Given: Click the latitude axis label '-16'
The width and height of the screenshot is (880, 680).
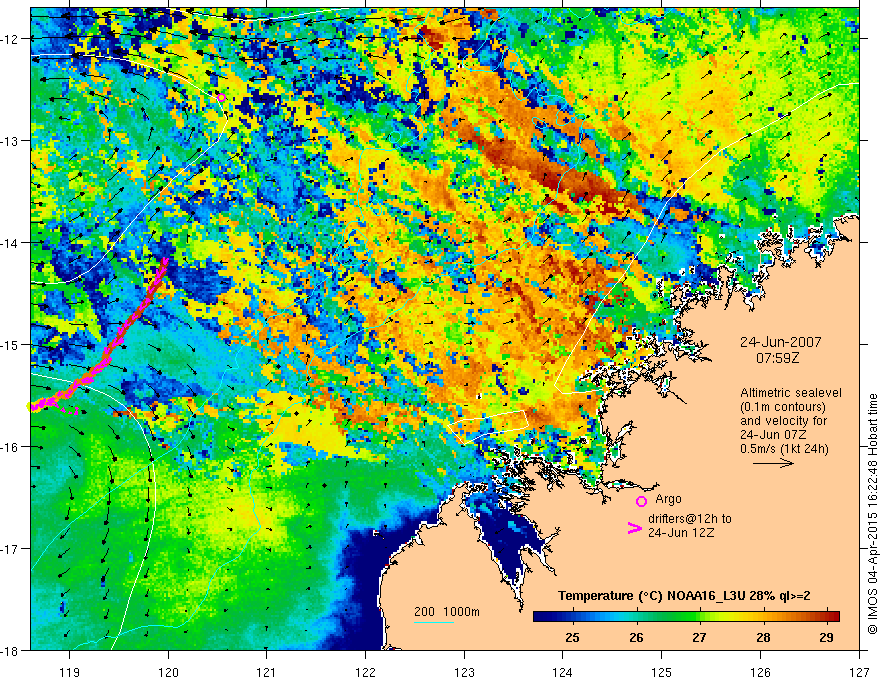Looking at the screenshot, I should (10, 447).
